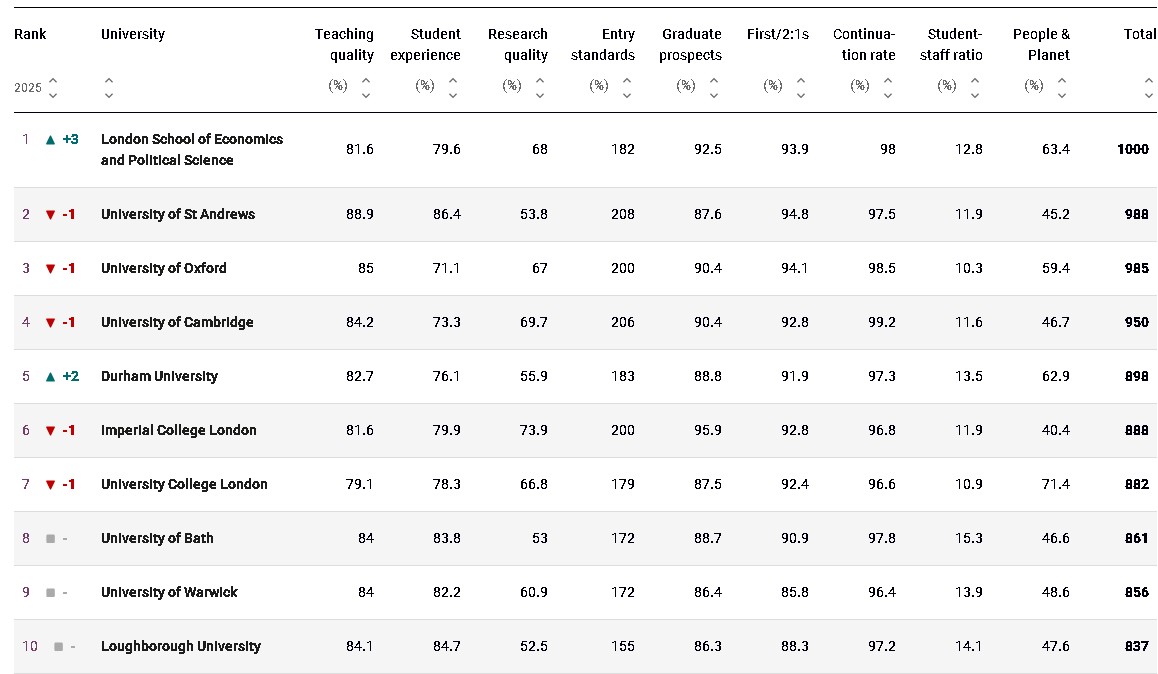Open University of Oxford entry
Image resolution: width=1158 pixels, height=674 pixels.
(164, 268)
